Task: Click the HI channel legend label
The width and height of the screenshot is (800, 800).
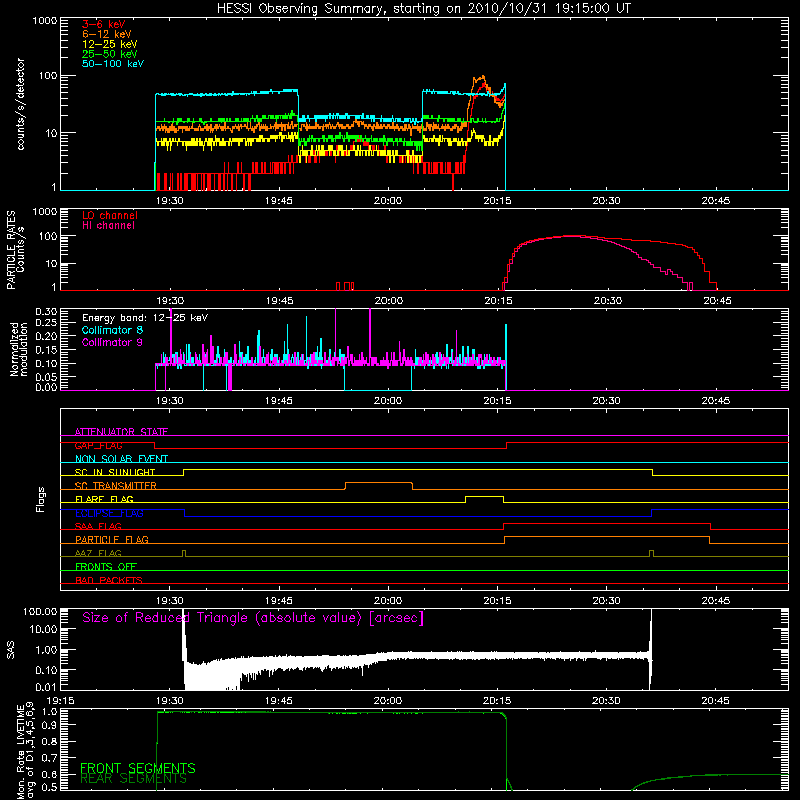Action: [108, 226]
